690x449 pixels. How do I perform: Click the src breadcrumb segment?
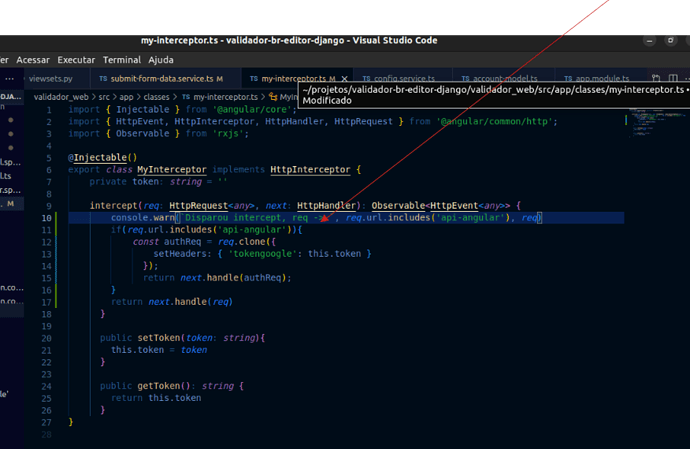(104, 97)
